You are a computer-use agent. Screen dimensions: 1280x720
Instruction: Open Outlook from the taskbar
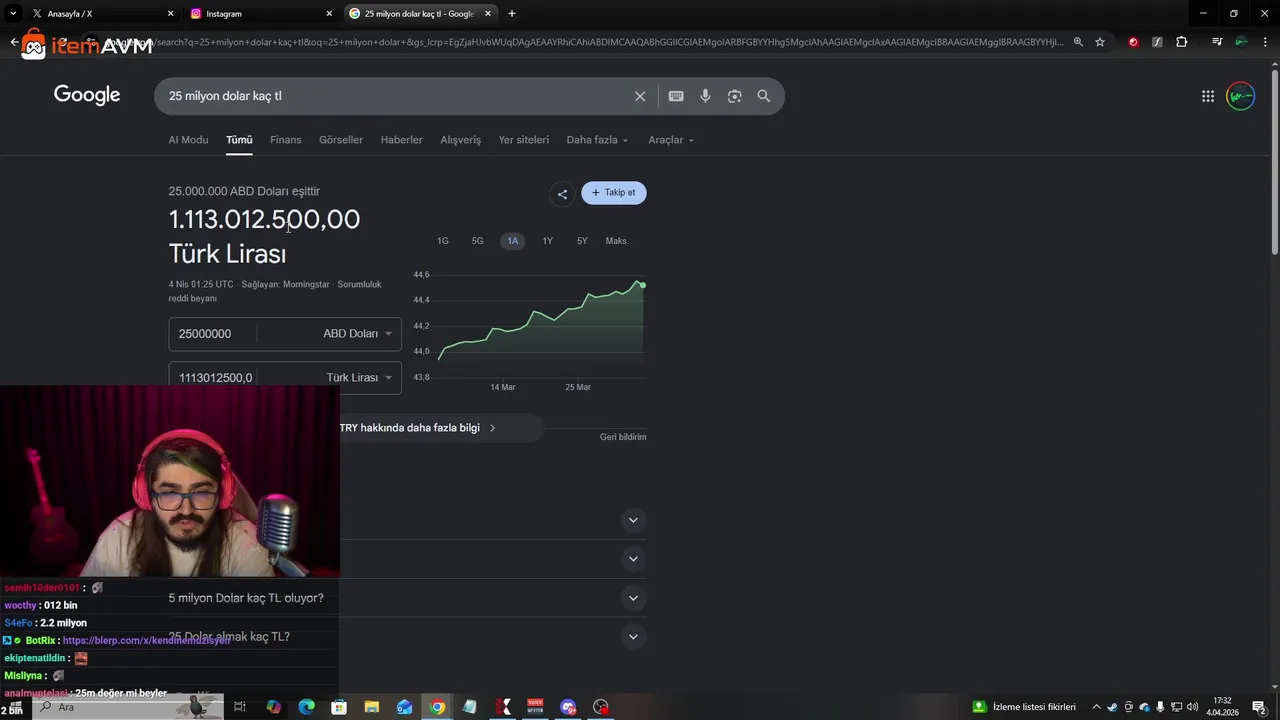tap(404, 707)
